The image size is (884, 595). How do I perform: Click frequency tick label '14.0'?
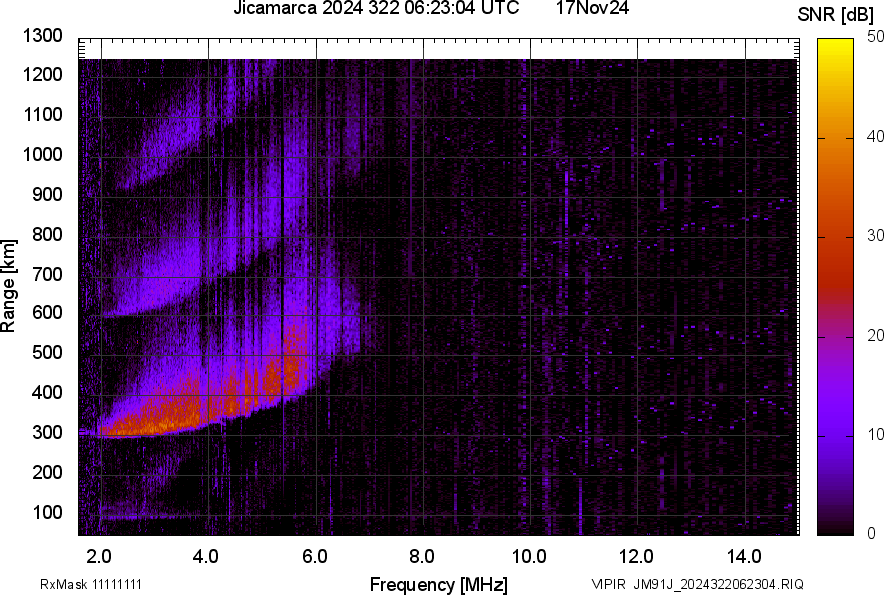click(744, 557)
